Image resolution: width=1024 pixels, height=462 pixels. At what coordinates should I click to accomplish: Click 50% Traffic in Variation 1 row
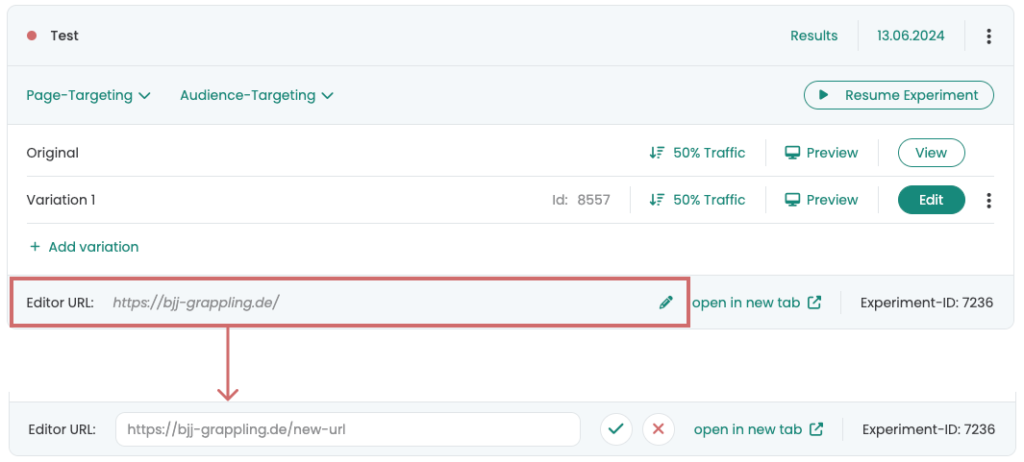click(697, 200)
